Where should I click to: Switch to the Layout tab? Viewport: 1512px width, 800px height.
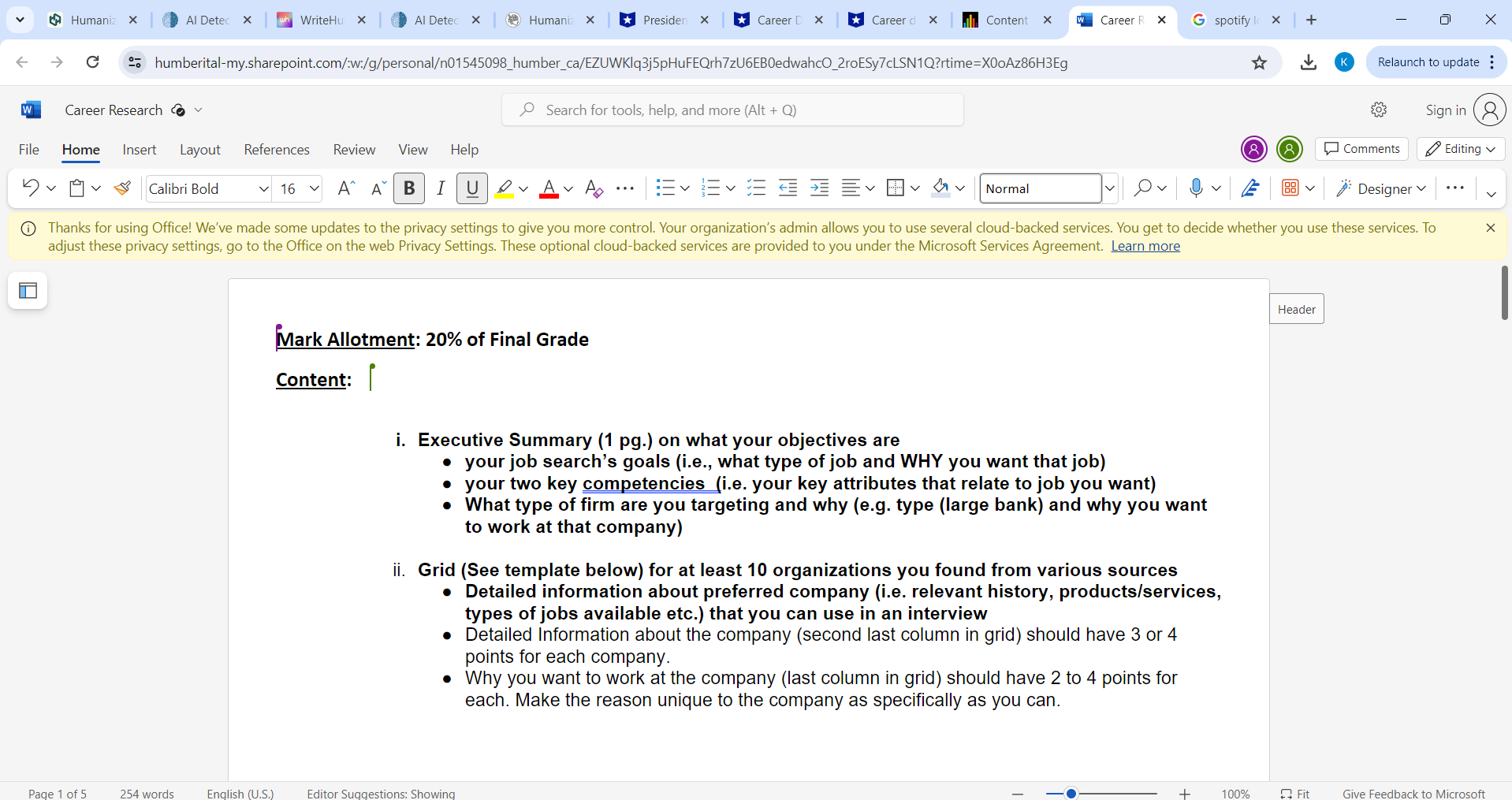(x=200, y=150)
